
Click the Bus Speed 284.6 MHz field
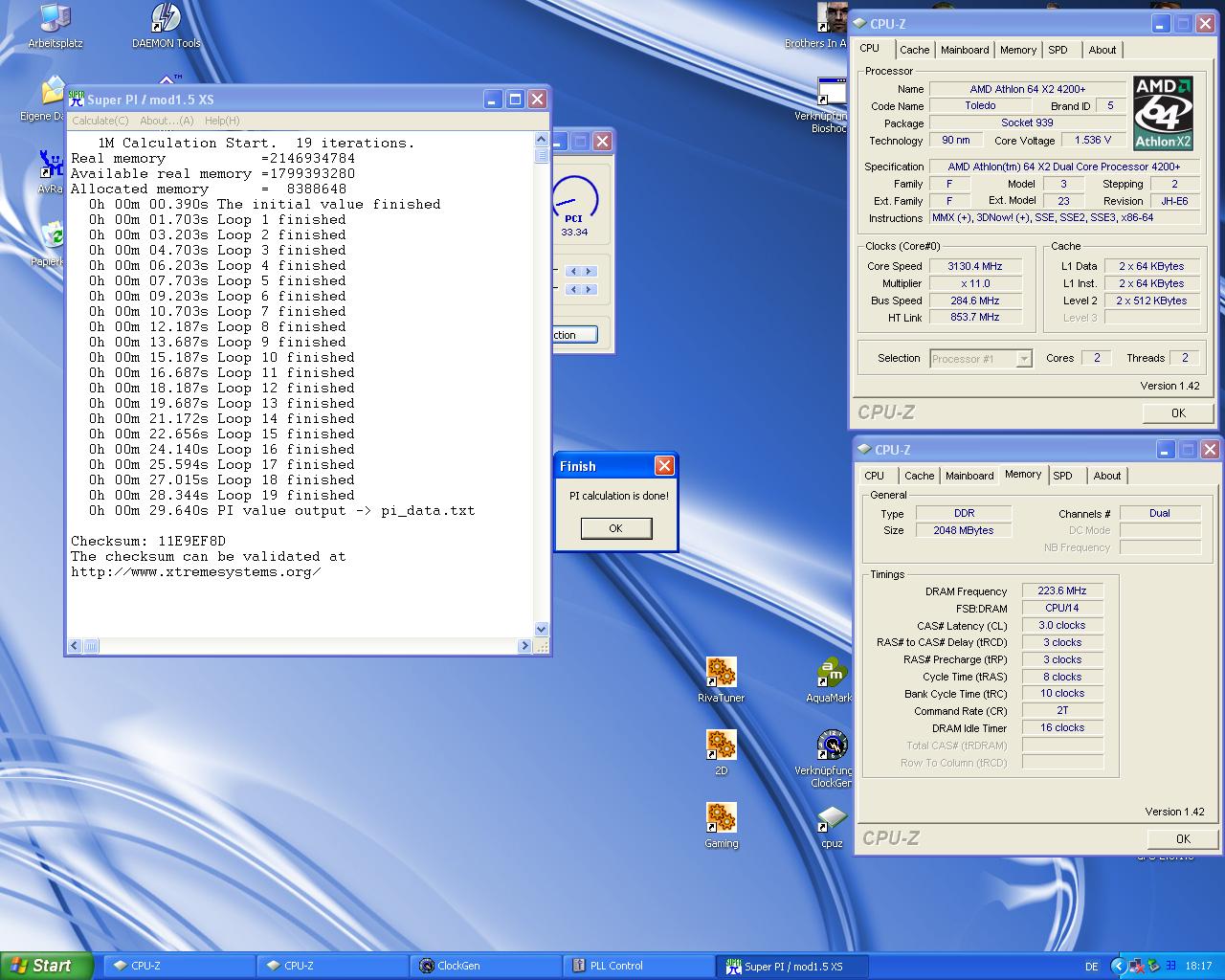(975, 301)
